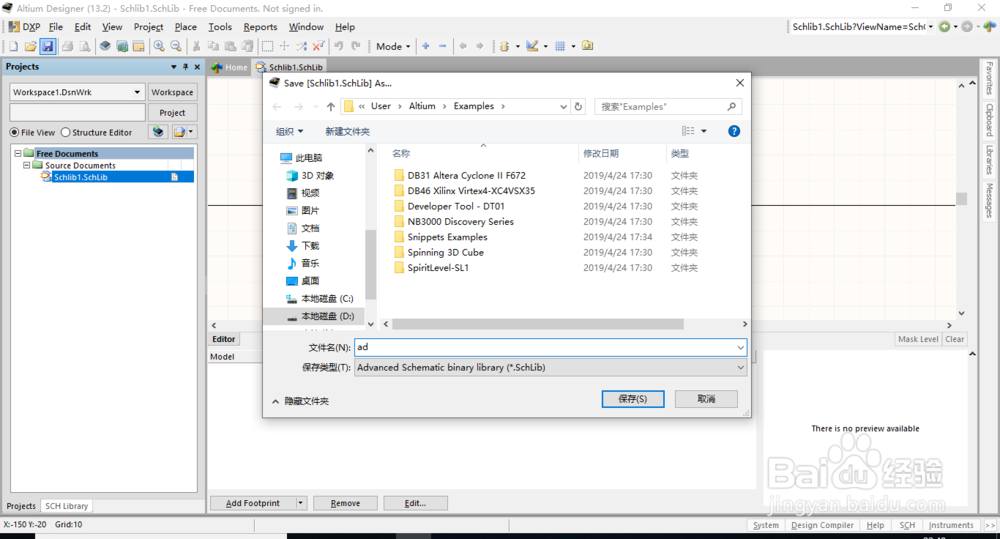
Task: Click the Remove button below Model list
Action: click(x=345, y=503)
